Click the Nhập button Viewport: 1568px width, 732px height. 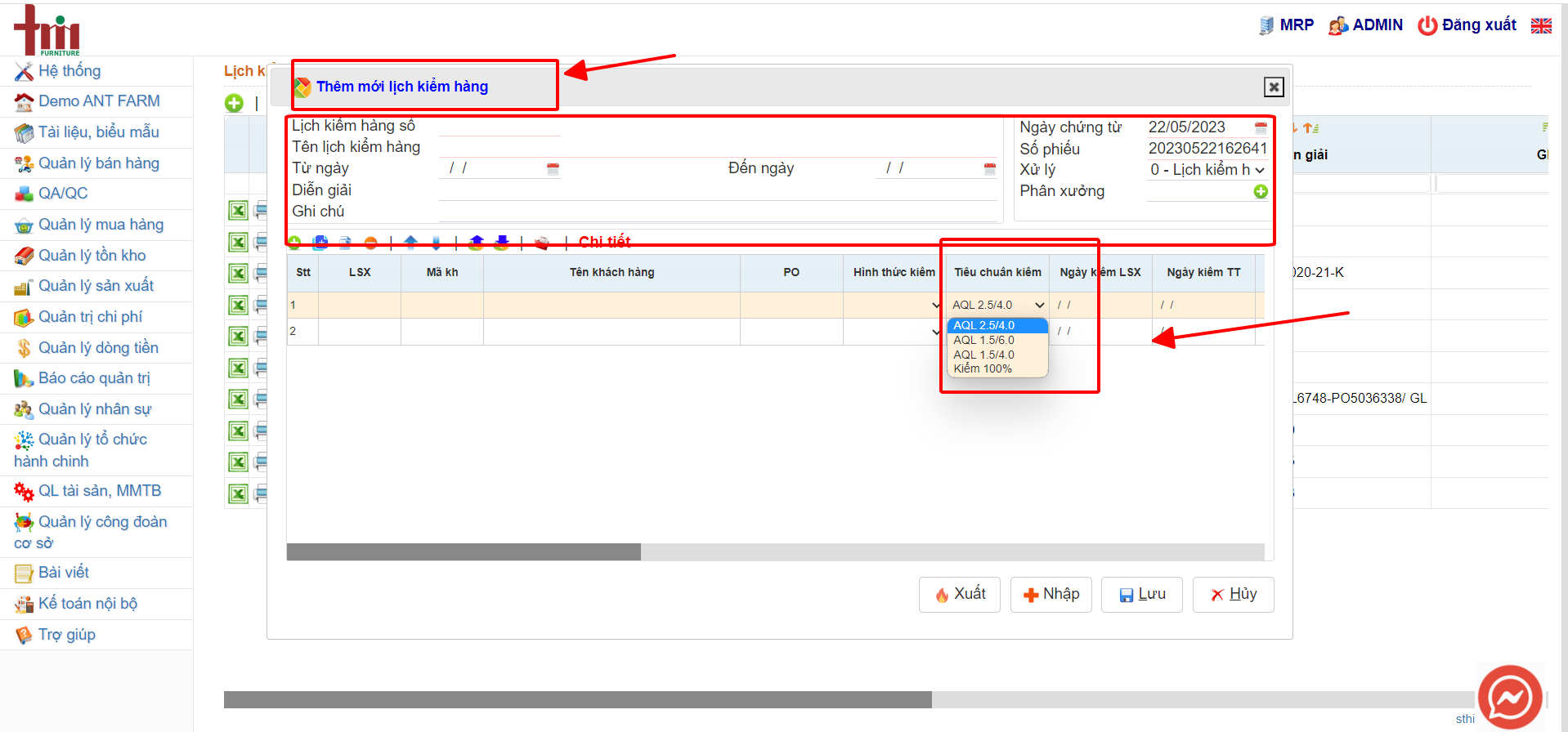click(x=1051, y=594)
